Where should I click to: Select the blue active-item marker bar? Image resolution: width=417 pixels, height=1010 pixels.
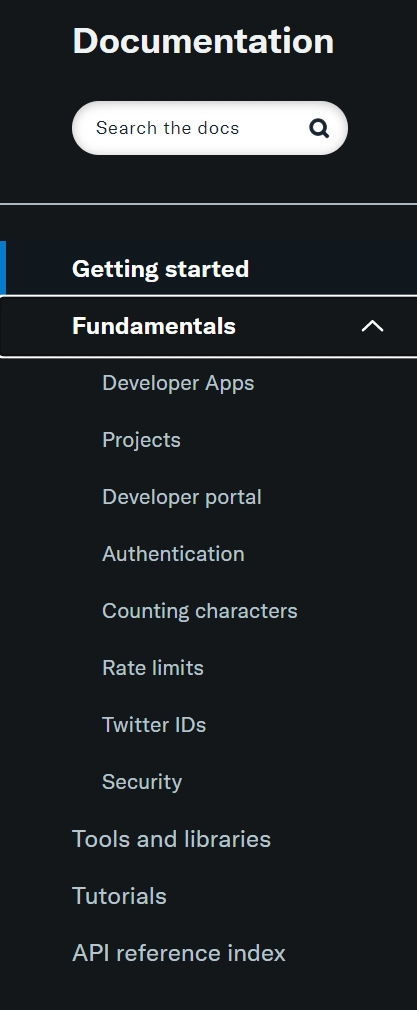[x=3, y=268]
